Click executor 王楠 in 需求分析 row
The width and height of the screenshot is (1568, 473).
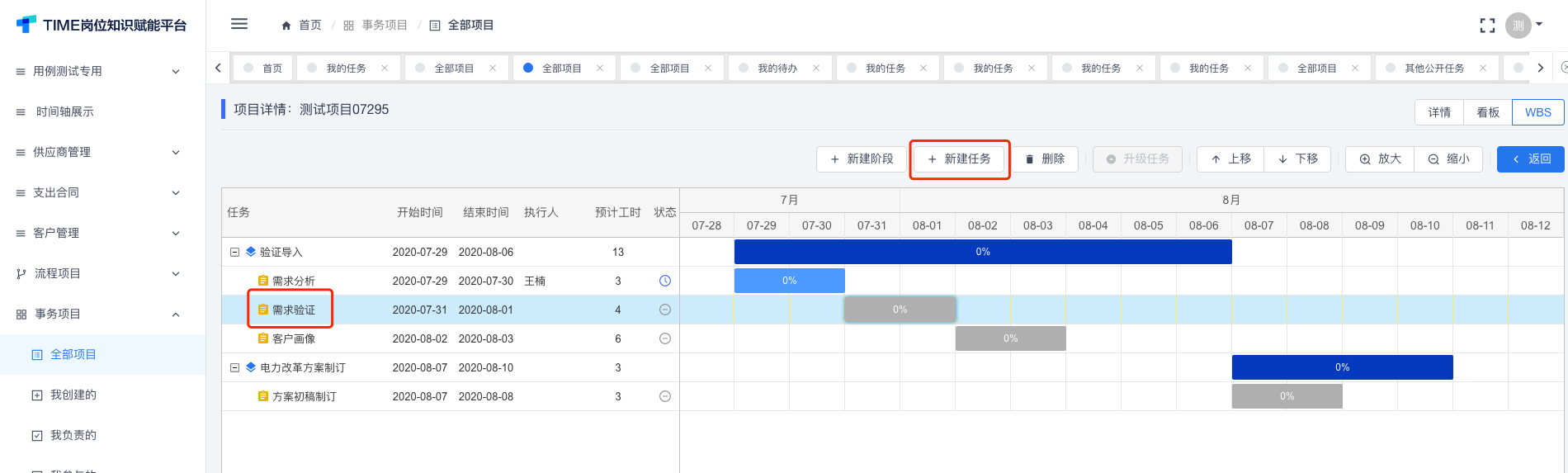point(535,281)
